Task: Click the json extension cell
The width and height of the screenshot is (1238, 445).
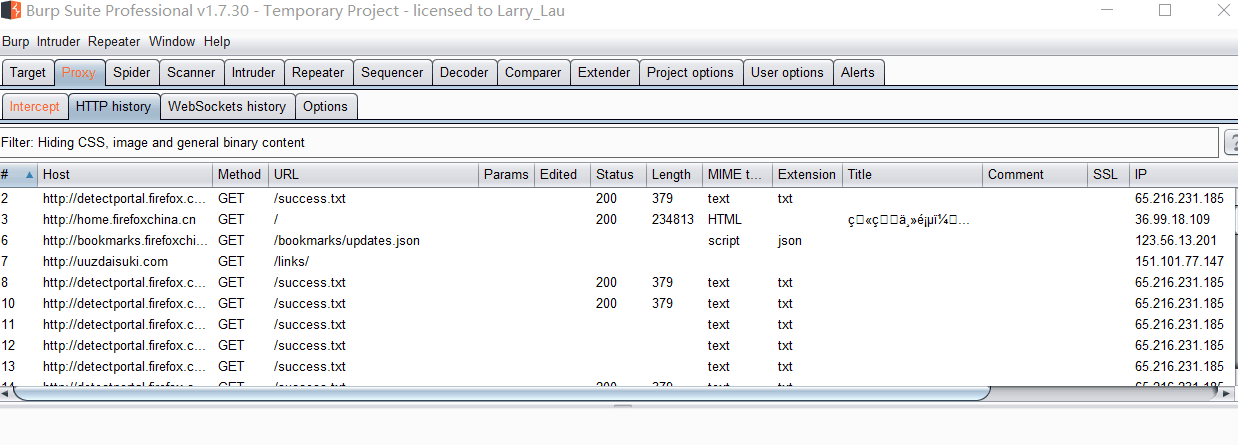Action: [x=790, y=240]
